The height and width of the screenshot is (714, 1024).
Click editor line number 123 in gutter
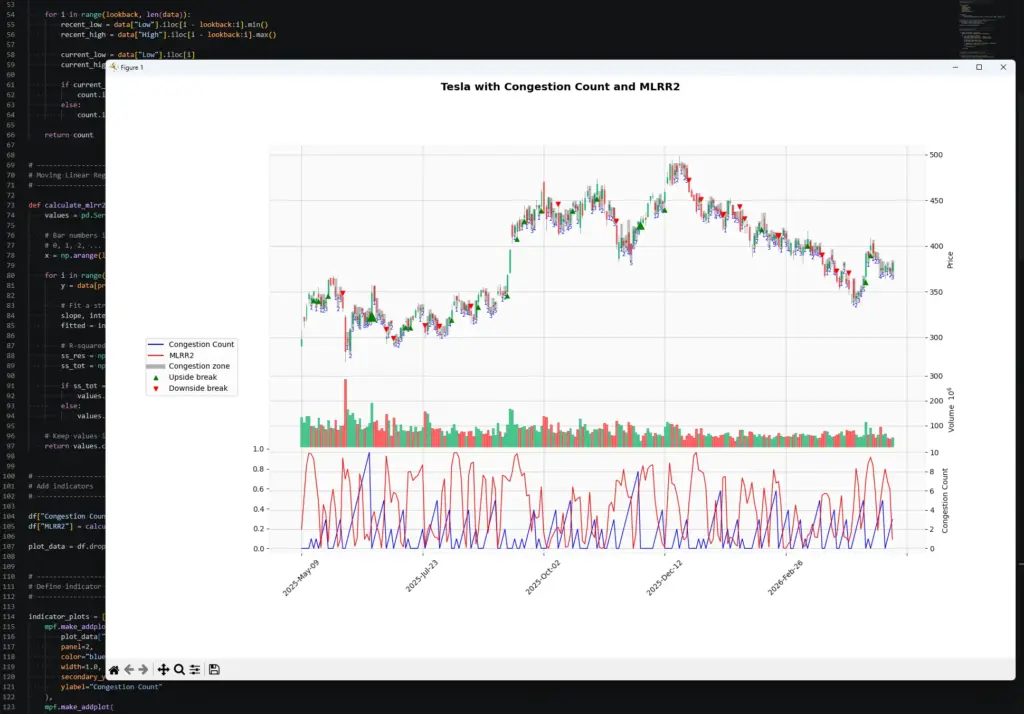(9, 707)
